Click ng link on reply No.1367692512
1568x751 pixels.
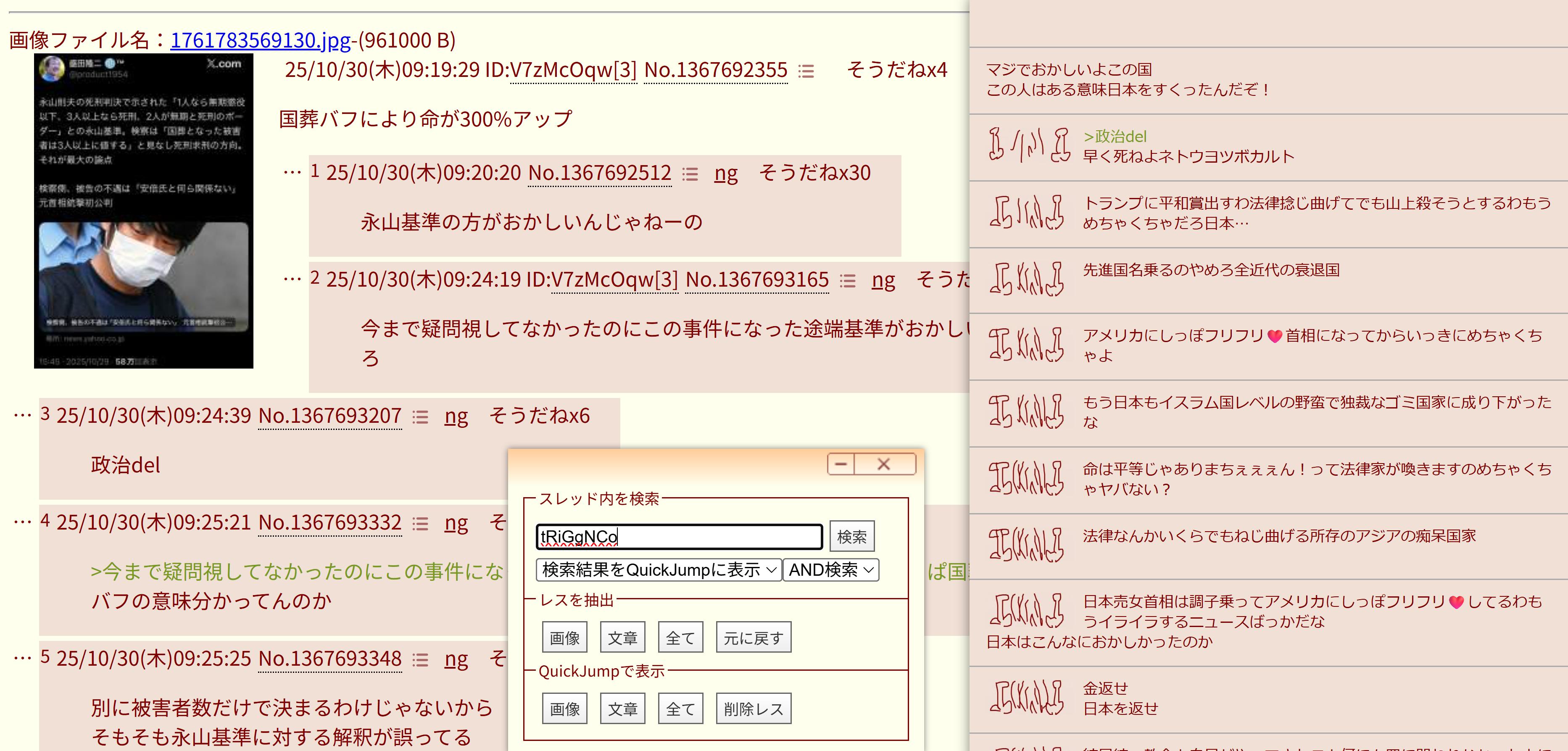point(725,174)
